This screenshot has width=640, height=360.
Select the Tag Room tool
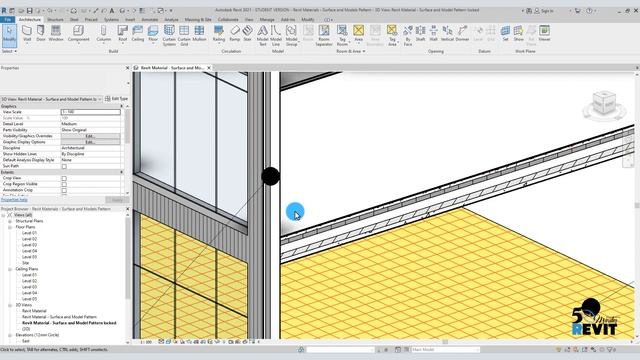[342, 36]
